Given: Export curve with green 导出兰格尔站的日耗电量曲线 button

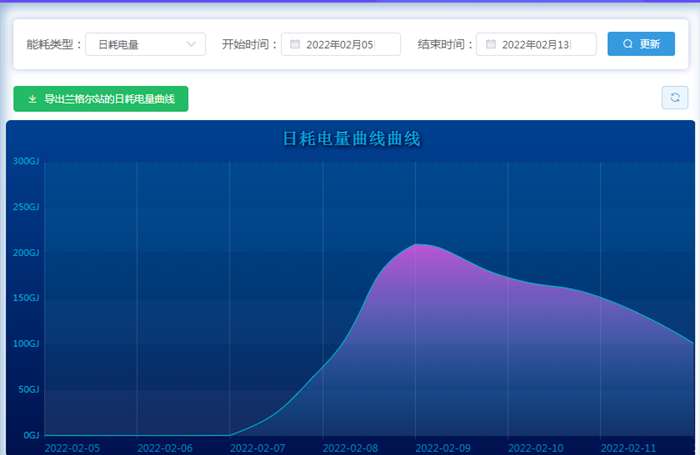Looking at the screenshot, I should point(101,99).
